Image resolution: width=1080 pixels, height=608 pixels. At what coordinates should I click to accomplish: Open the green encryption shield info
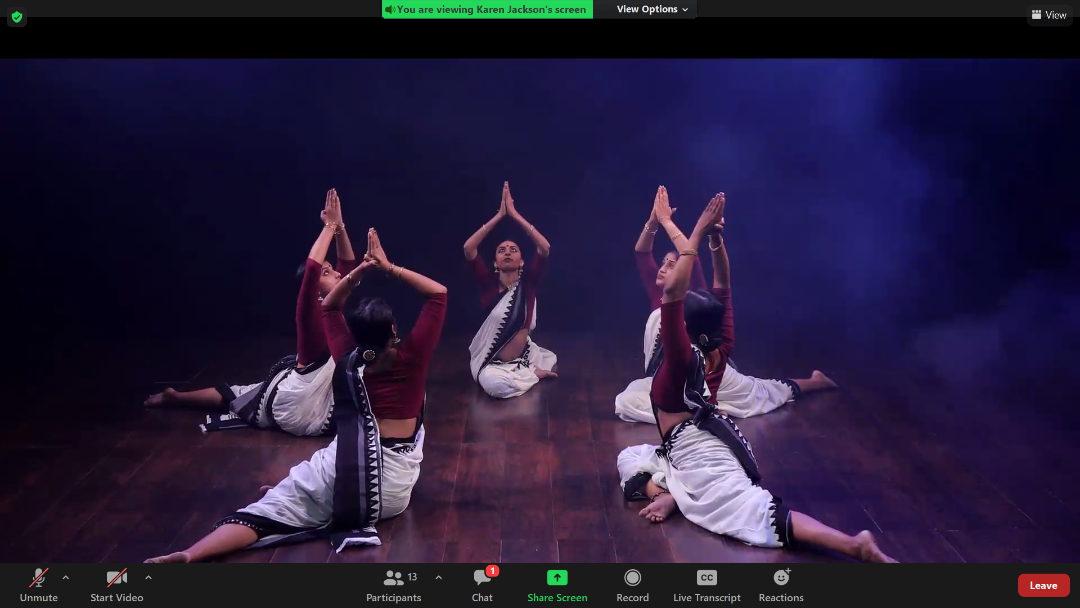[16, 17]
